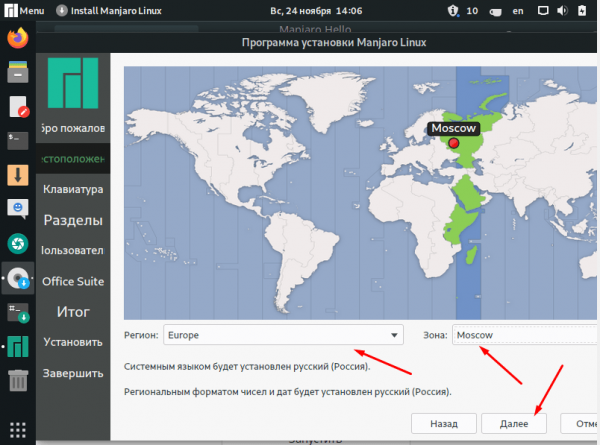
Task: Open the terminal installer dock icon
Action: [18, 313]
